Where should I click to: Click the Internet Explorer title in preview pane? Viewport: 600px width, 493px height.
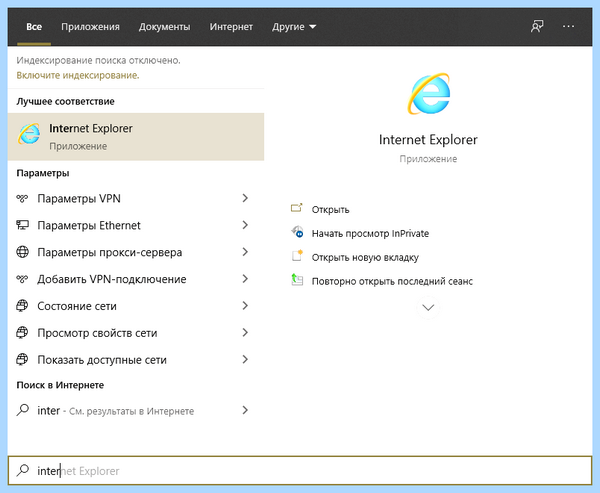pyautogui.click(x=428, y=140)
